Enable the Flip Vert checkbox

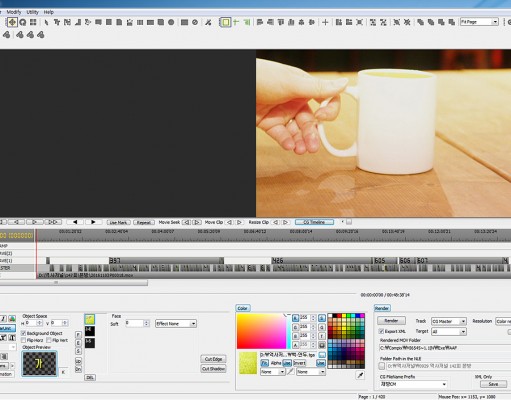click(x=49, y=340)
